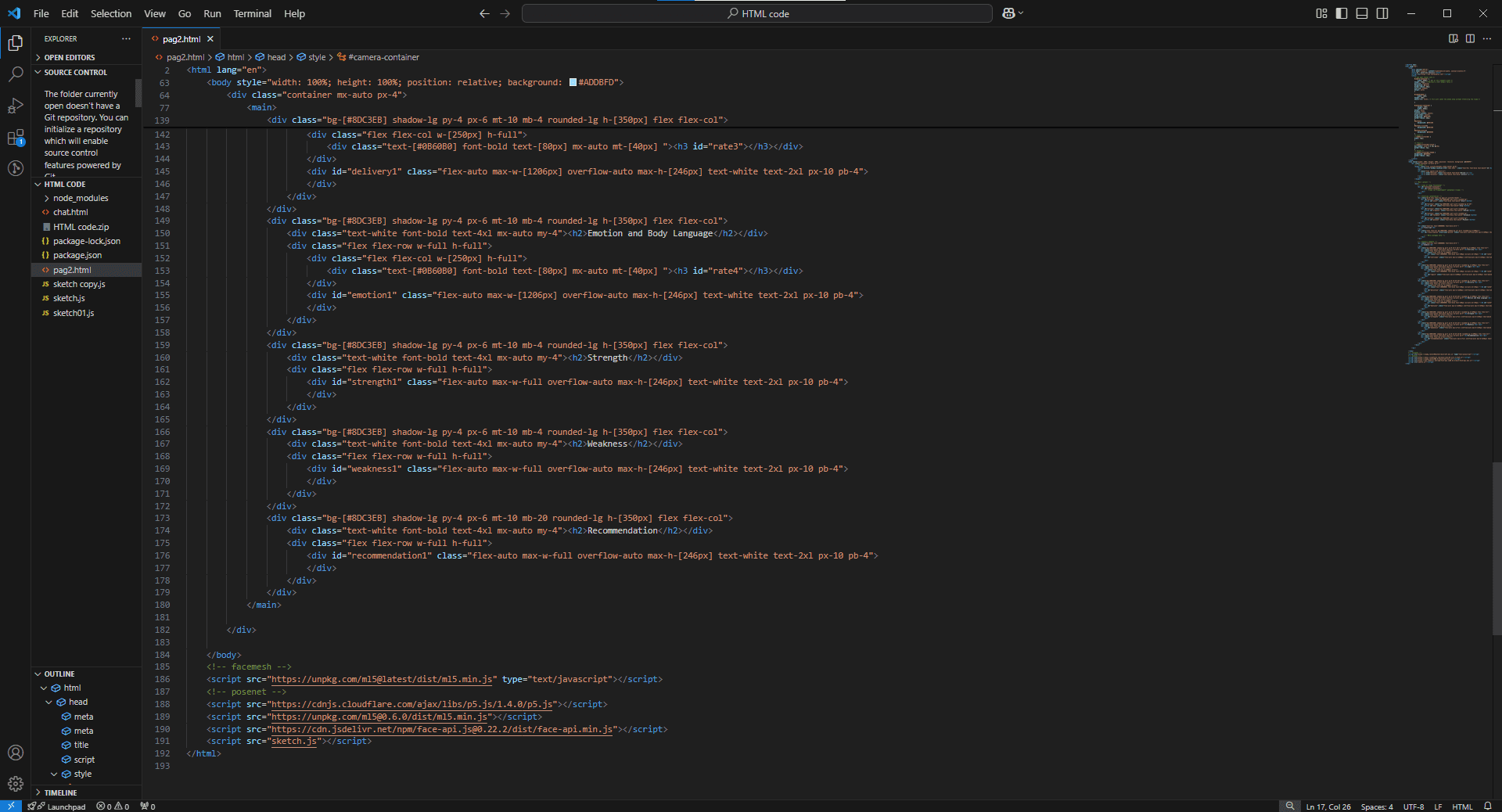Close the pag2.html editor tab
1502x812 pixels.
(210, 38)
